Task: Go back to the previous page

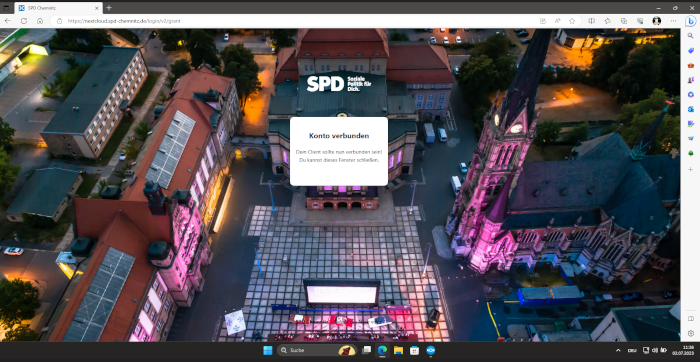Action: point(8,21)
